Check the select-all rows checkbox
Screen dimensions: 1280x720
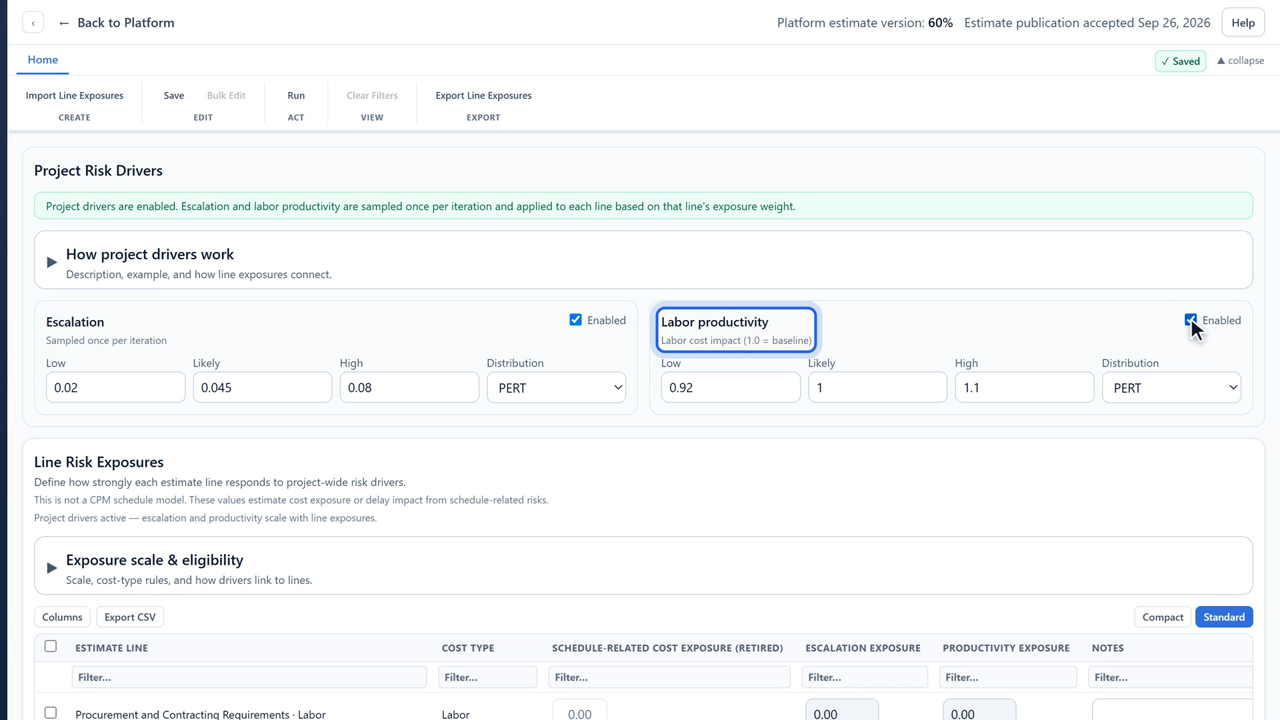[x=51, y=646]
